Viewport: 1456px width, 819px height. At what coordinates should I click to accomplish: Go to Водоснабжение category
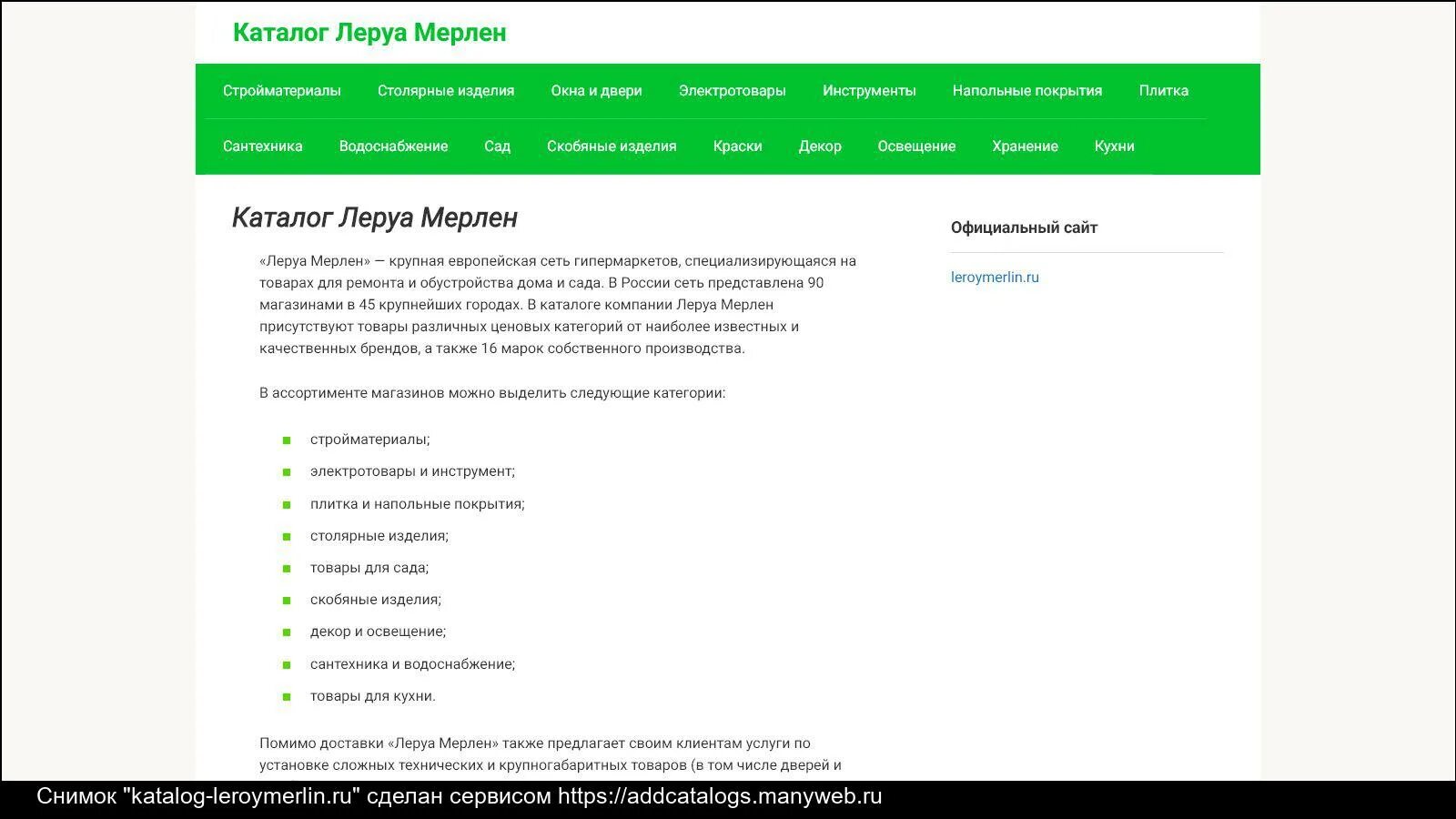click(393, 147)
